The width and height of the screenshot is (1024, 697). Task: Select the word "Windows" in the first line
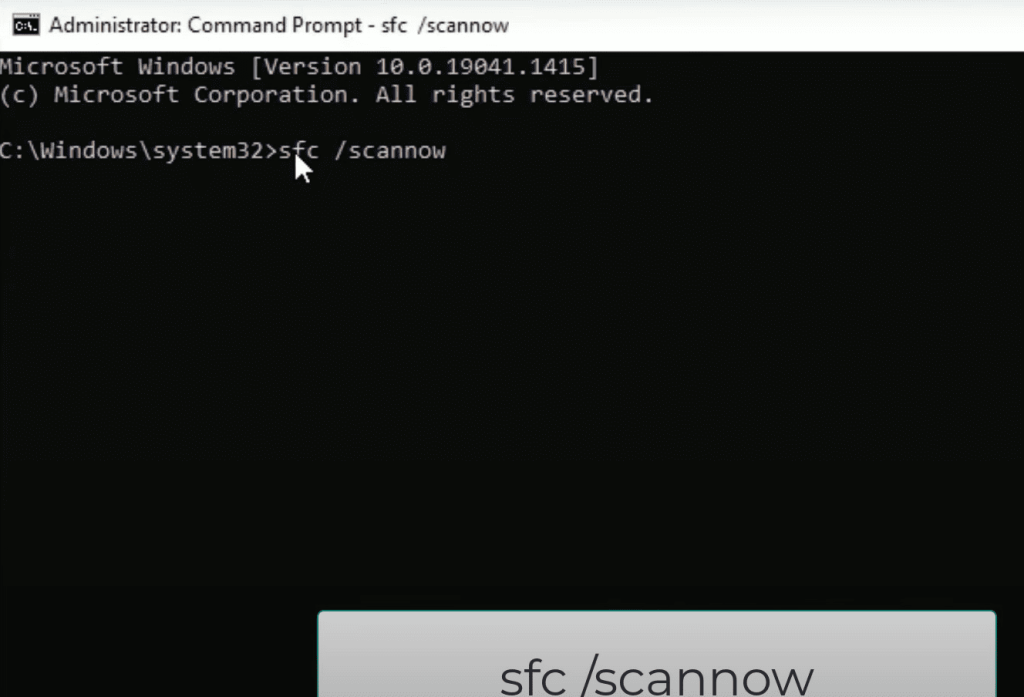[186, 67]
